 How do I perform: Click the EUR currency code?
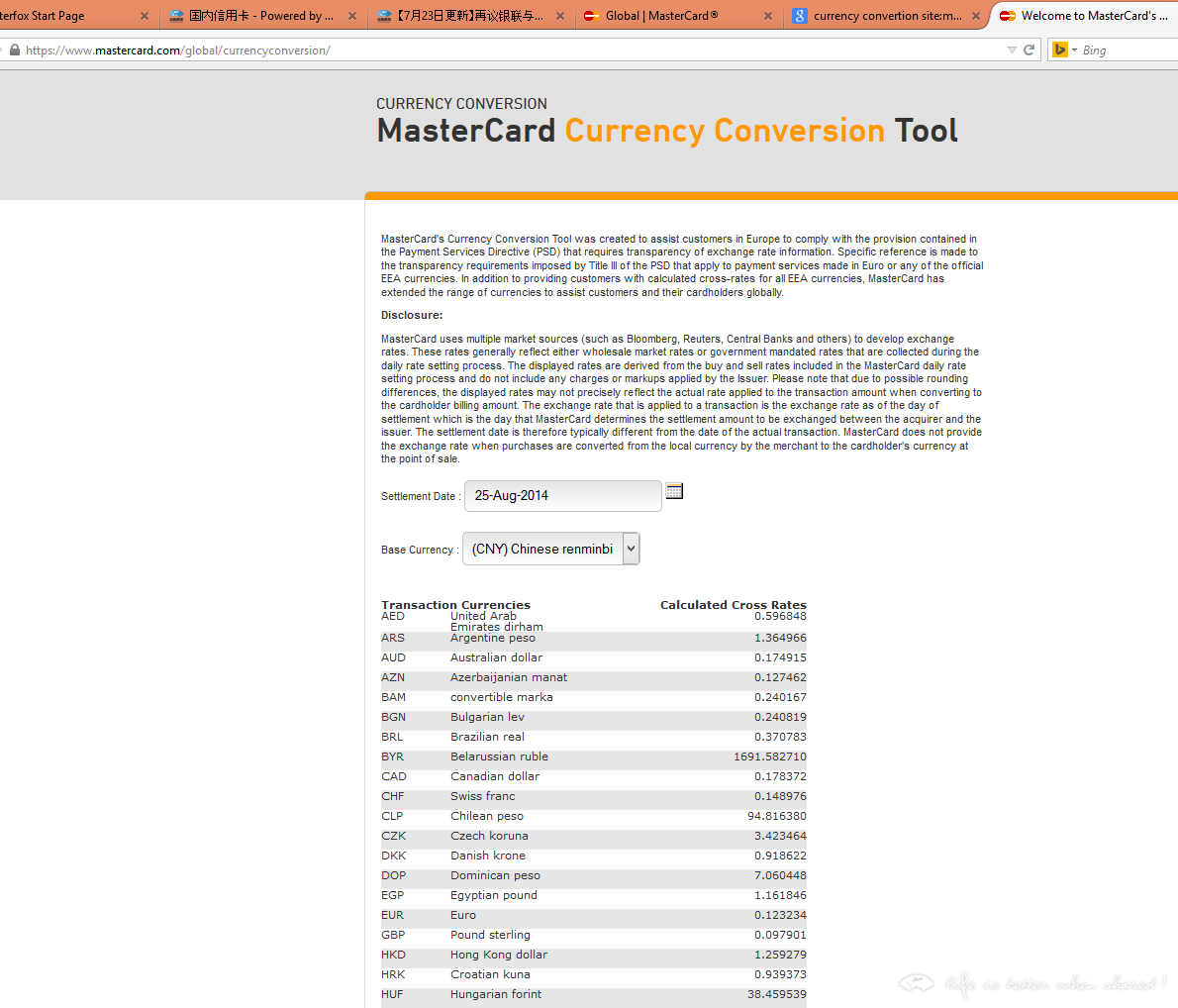[x=392, y=916]
